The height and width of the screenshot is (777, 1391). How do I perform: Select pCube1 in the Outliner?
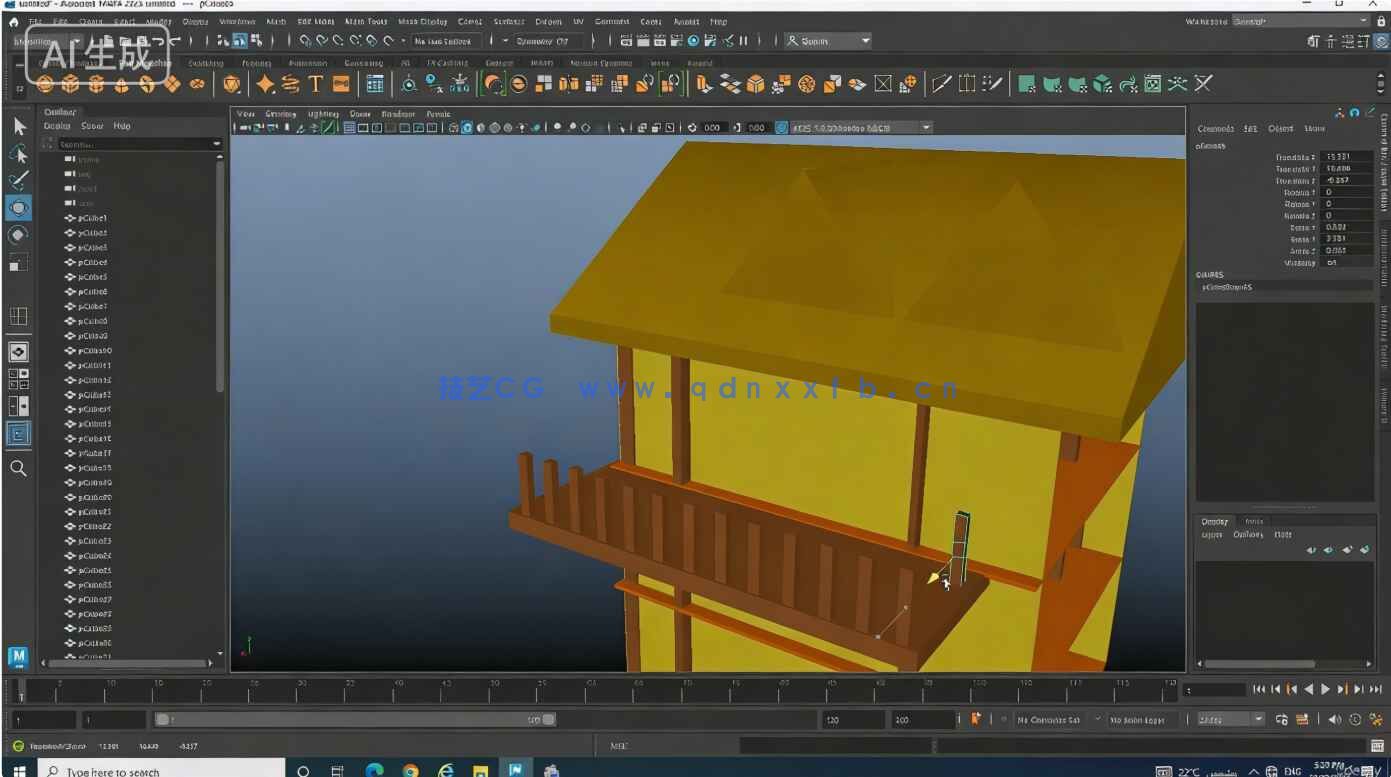coord(92,218)
